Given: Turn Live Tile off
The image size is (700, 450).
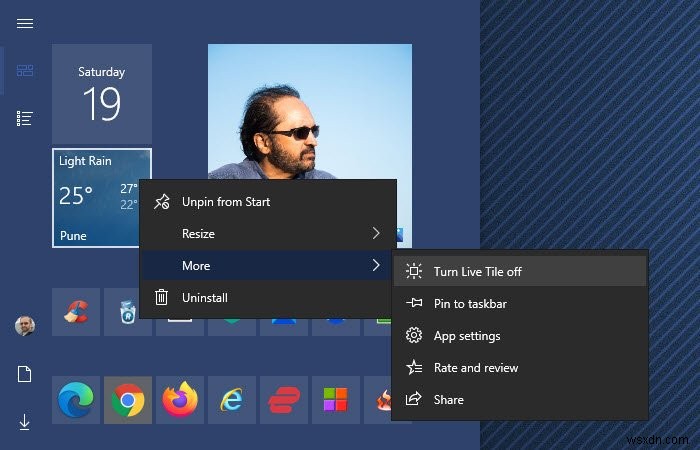Looking at the screenshot, I should [x=520, y=271].
